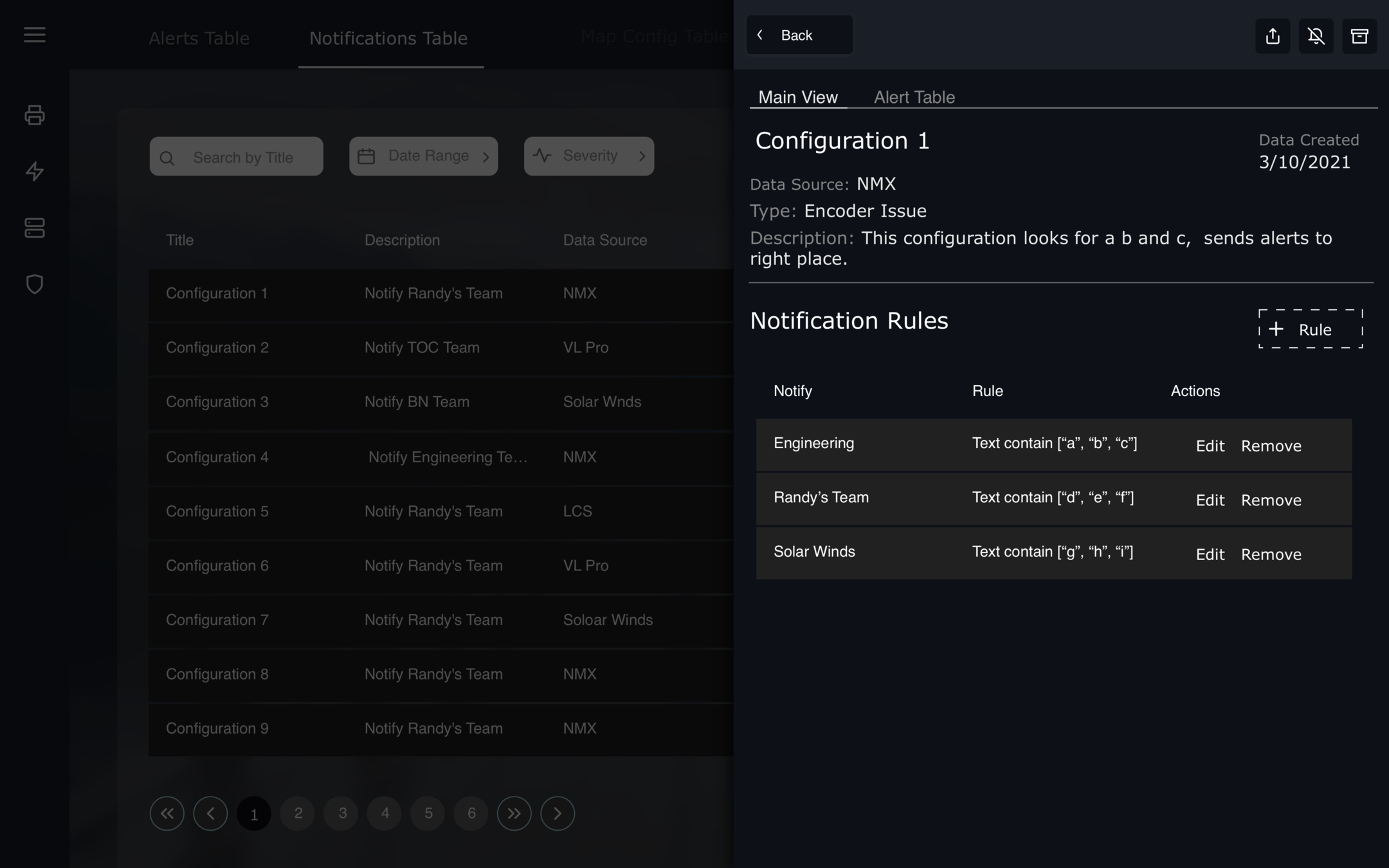1389x868 pixels.
Task: Go to the next page with the right chevron
Action: [x=558, y=813]
